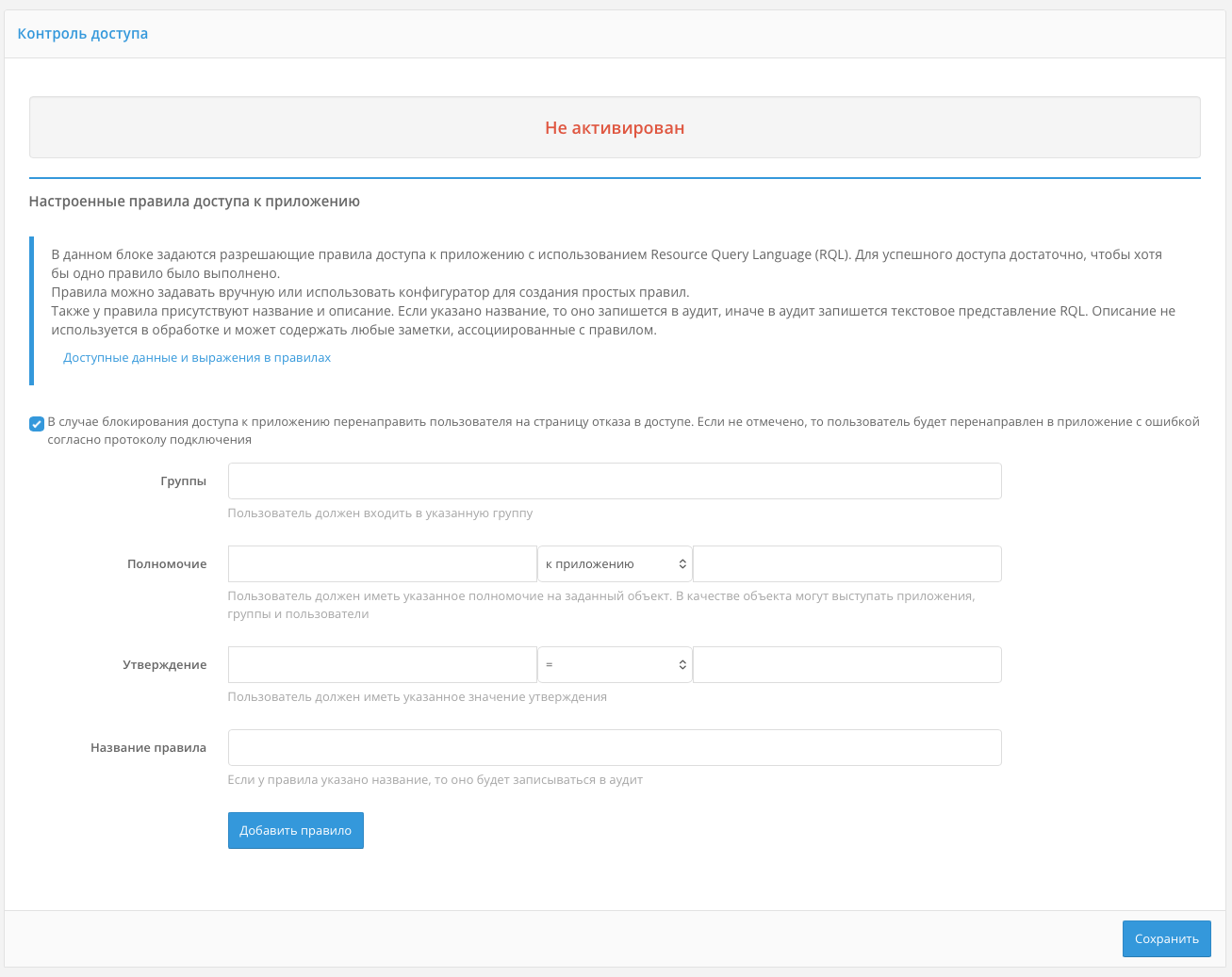This screenshot has width=1232, height=977.
Task: Click the "Настроенные правила доступа к приложению" heading
Action: pyautogui.click(x=194, y=202)
